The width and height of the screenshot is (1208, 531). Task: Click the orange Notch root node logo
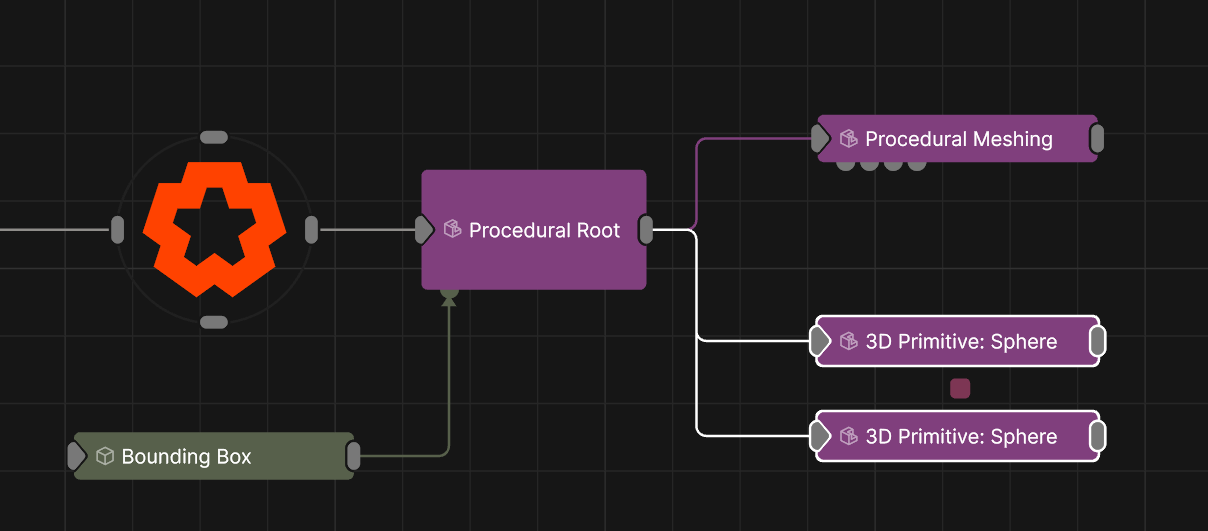point(214,229)
